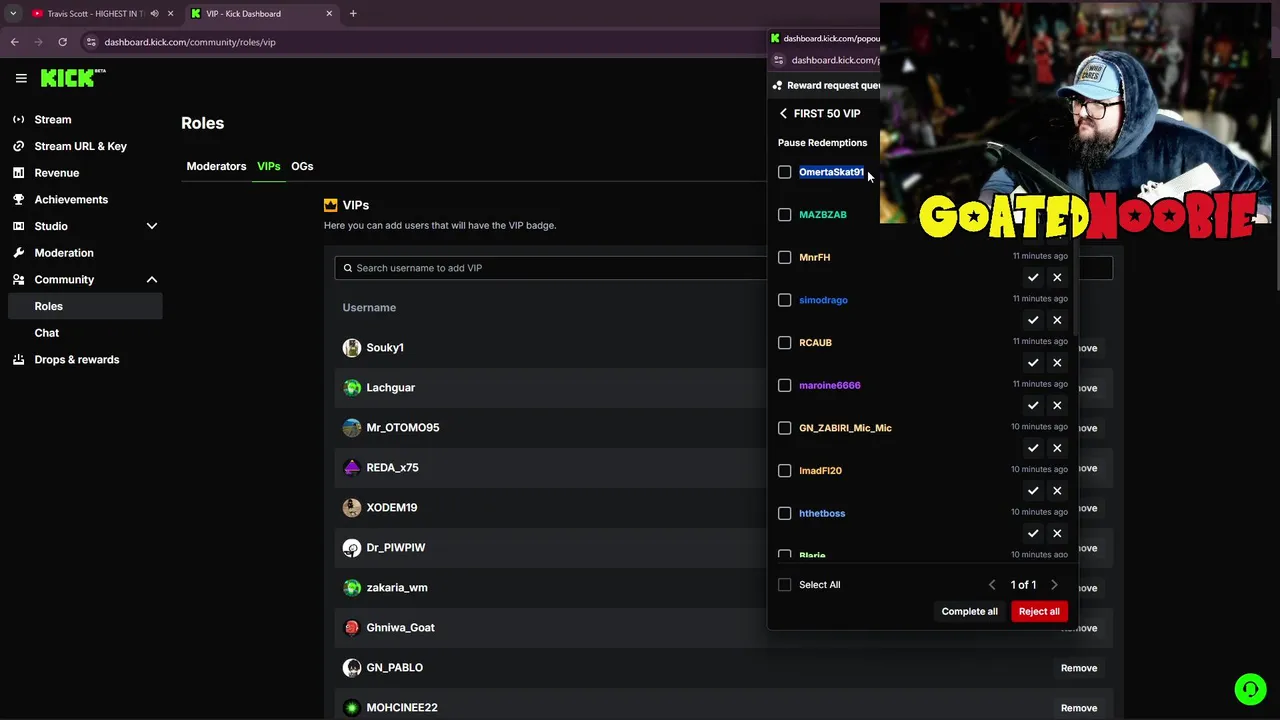This screenshot has height=720, width=1280.
Task: Click the browser address bar URL
Action: point(190,42)
